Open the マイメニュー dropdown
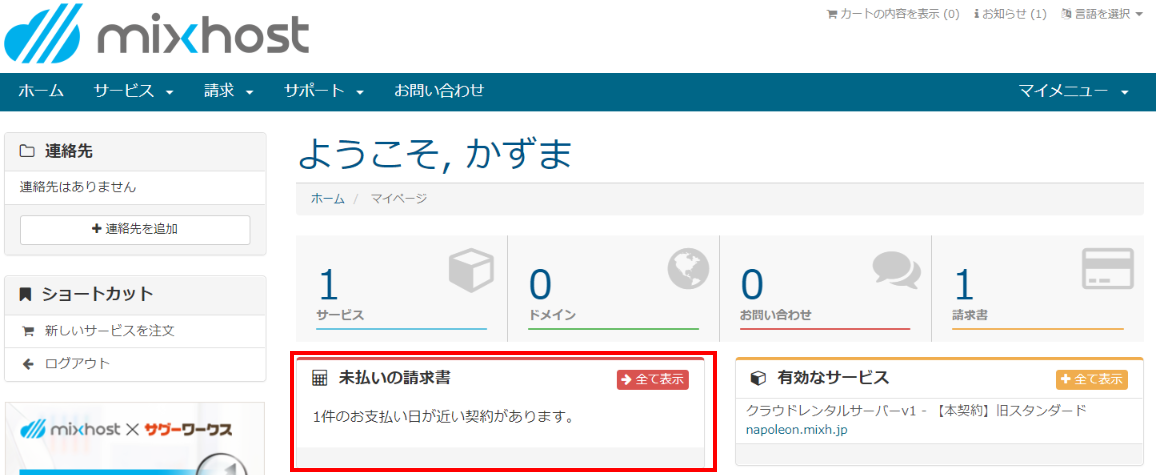This screenshot has height=475, width=1156. [x=1073, y=91]
